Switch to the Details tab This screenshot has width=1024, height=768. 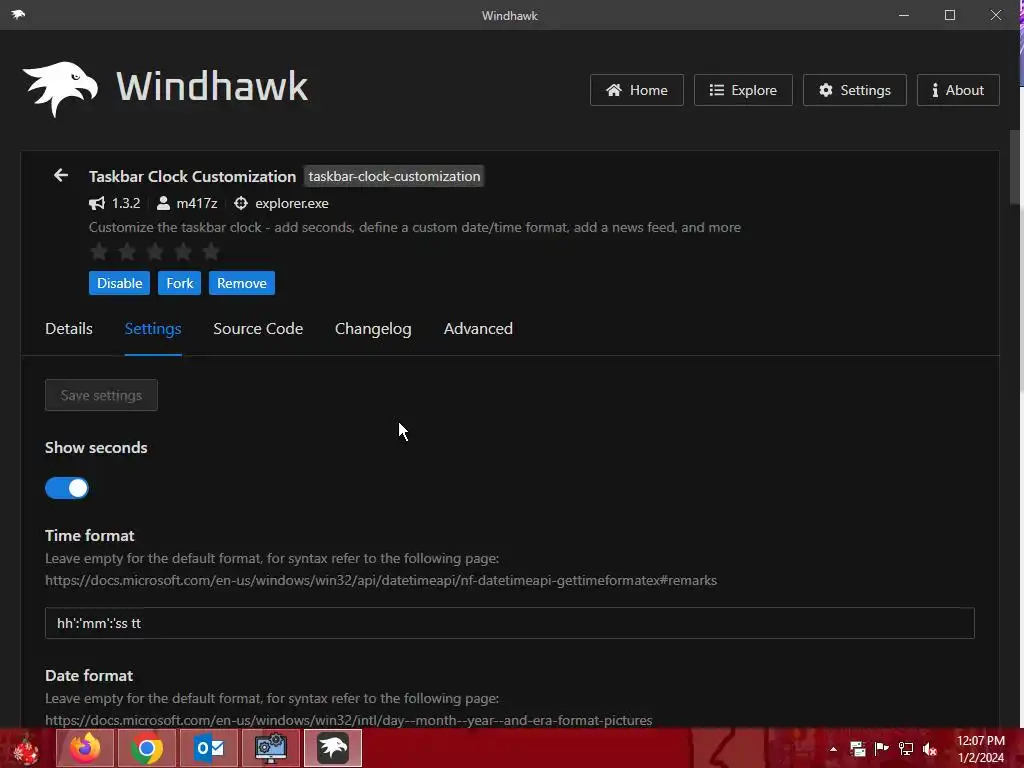[x=69, y=328]
